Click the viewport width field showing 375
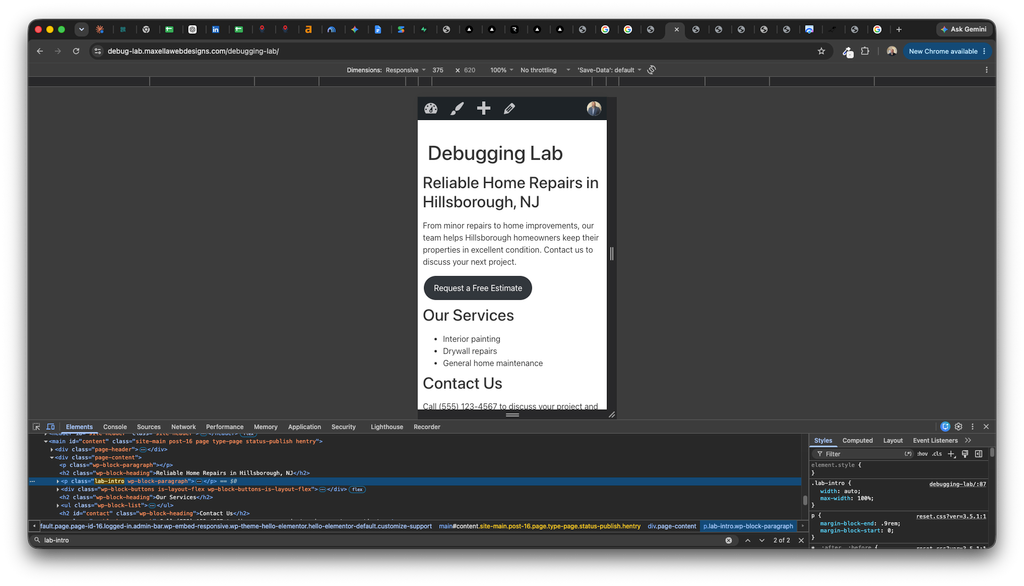Image resolution: width=1024 pixels, height=586 pixels. 438,70
